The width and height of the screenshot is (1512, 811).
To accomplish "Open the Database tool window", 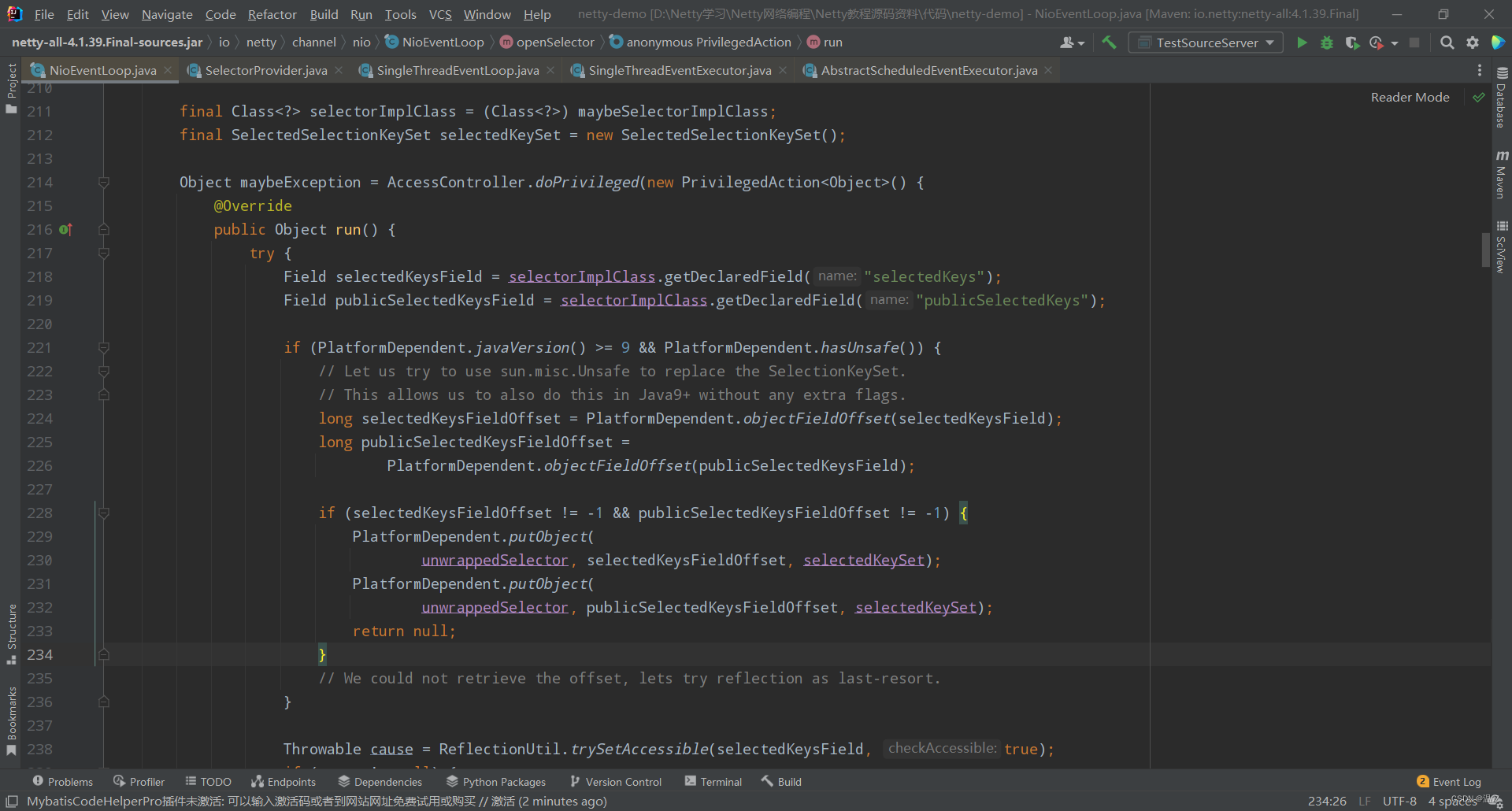I will [1502, 98].
